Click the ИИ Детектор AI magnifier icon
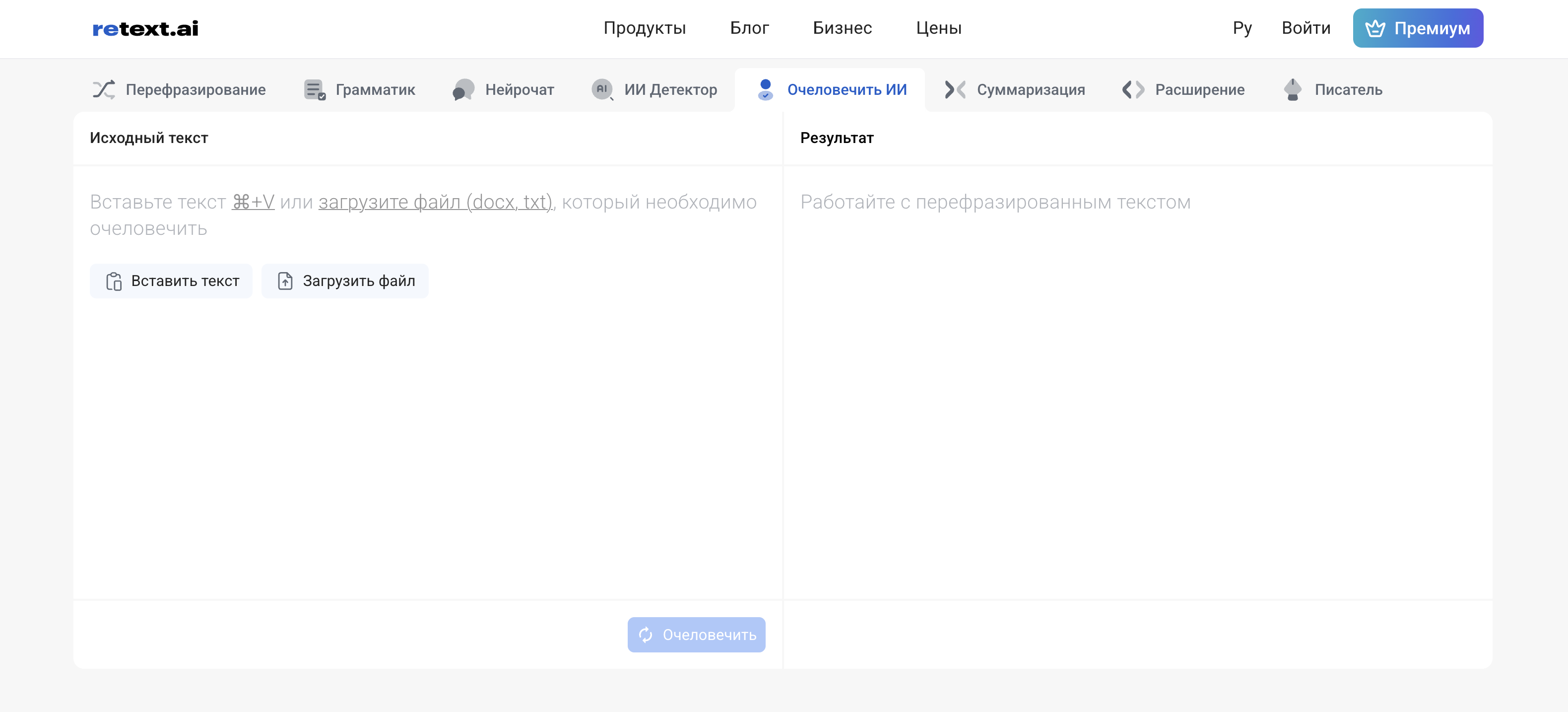This screenshot has width=1568, height=712. (x=602, y=89)
